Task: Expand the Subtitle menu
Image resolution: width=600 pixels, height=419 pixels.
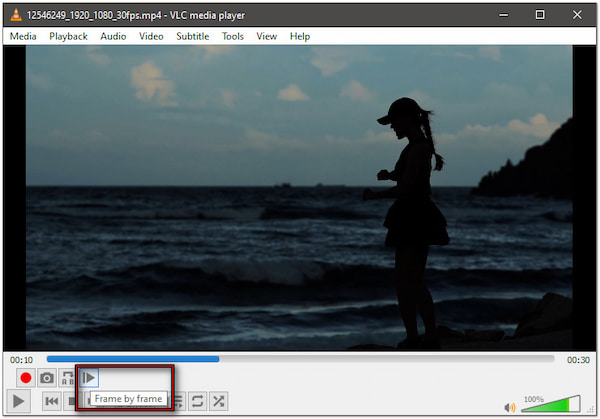Action: pyautogui.click(x=192, y=36)
